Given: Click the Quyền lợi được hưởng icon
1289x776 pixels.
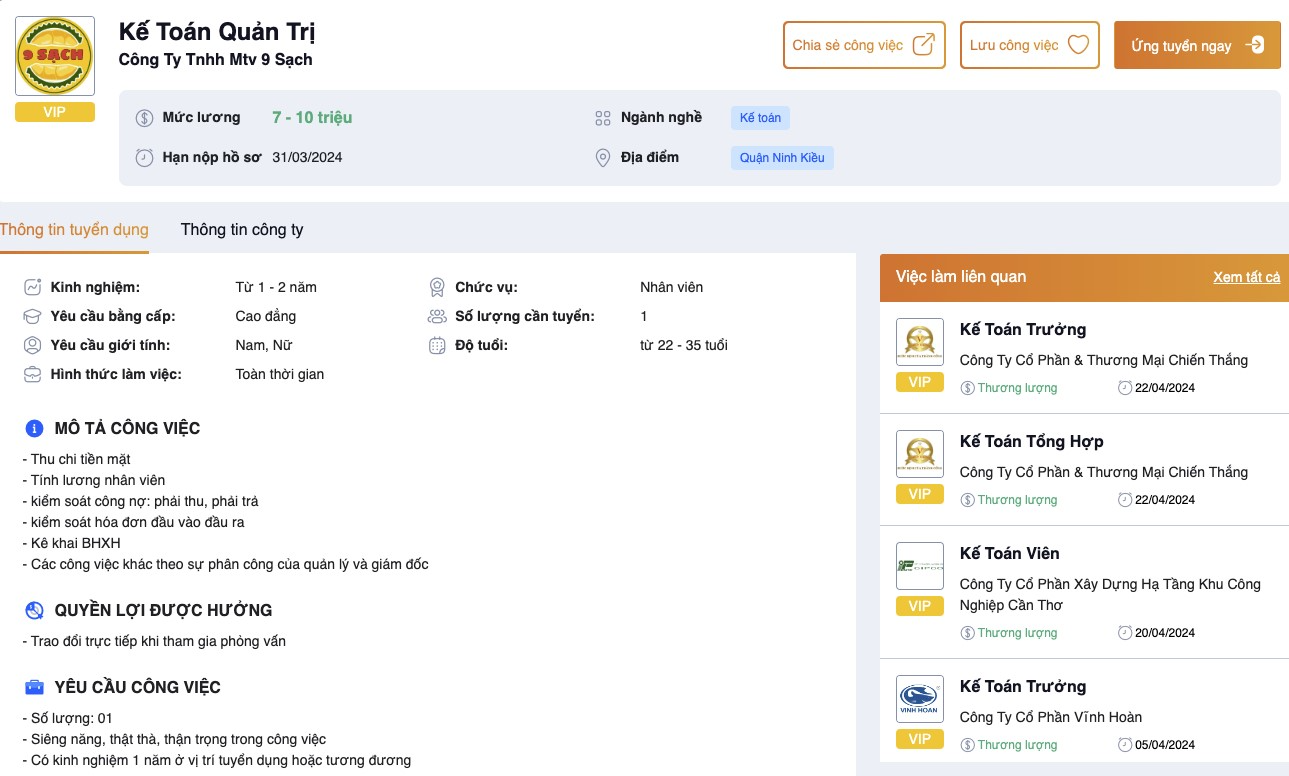Looking at the screenshot, I should coord(34,610).
